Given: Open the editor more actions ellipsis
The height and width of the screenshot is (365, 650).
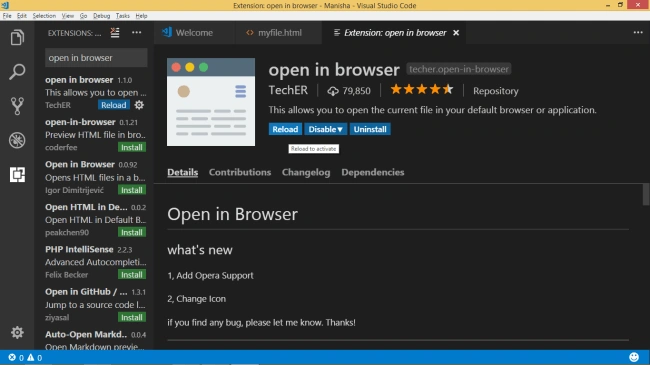Looking at the screenshot, I should pos(638,32).
